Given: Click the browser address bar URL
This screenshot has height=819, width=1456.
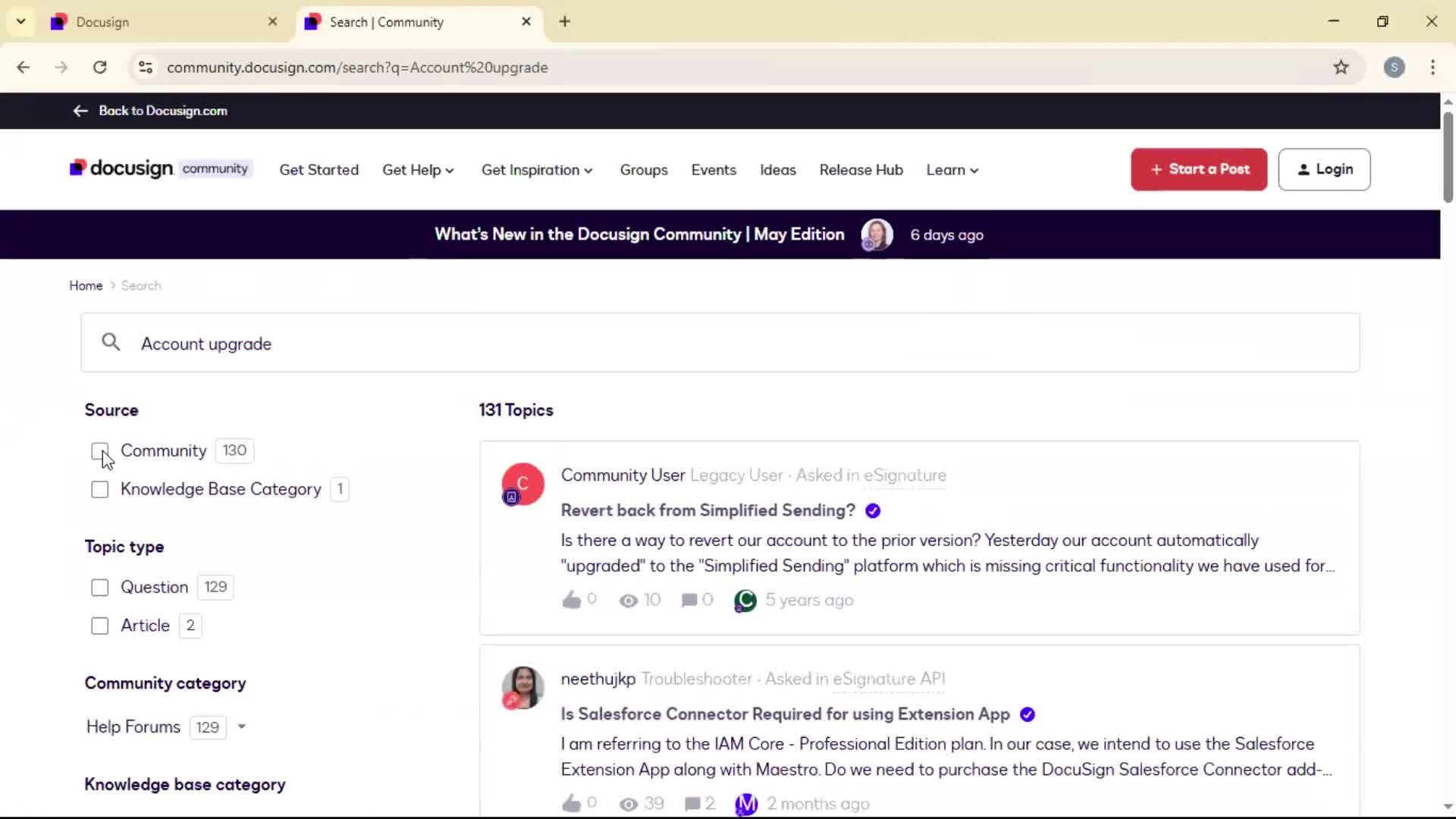Looking at the screenshot, I should 357,67.
